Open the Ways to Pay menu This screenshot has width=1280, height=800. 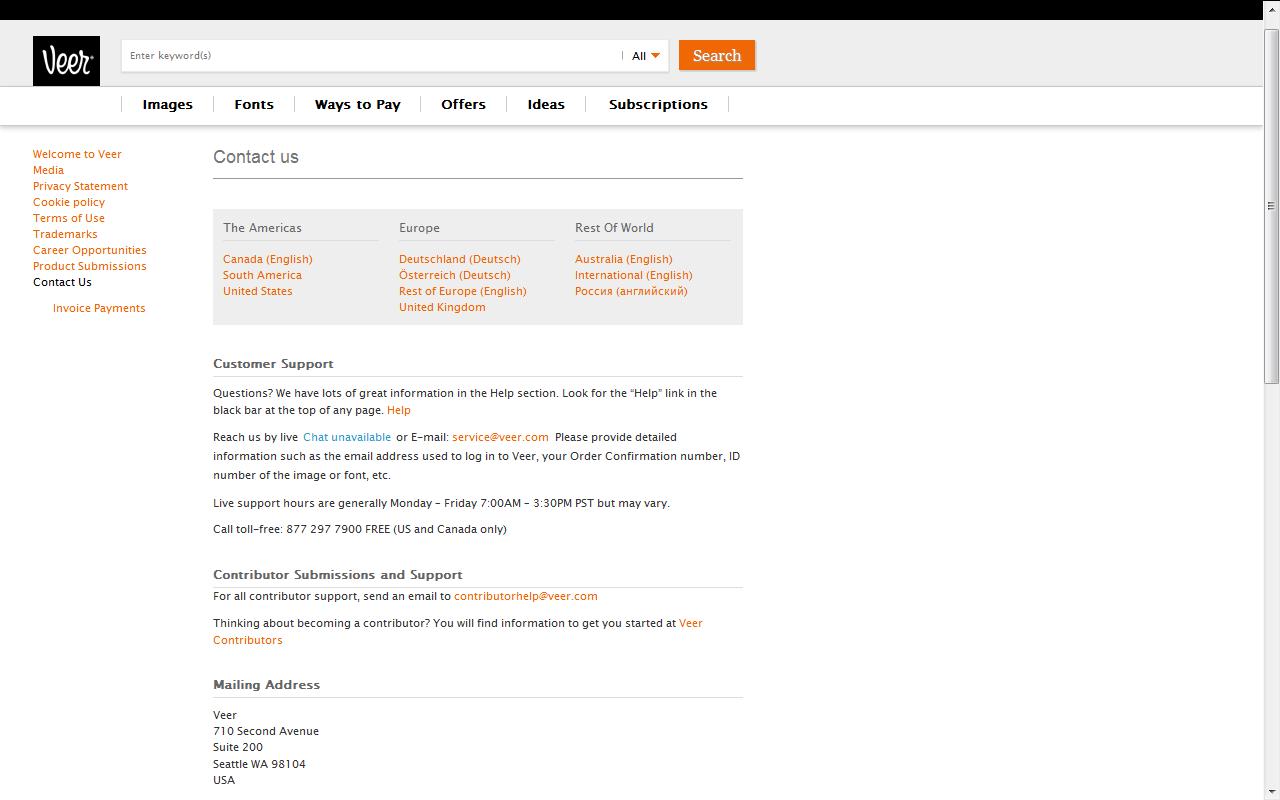point(357,104)
